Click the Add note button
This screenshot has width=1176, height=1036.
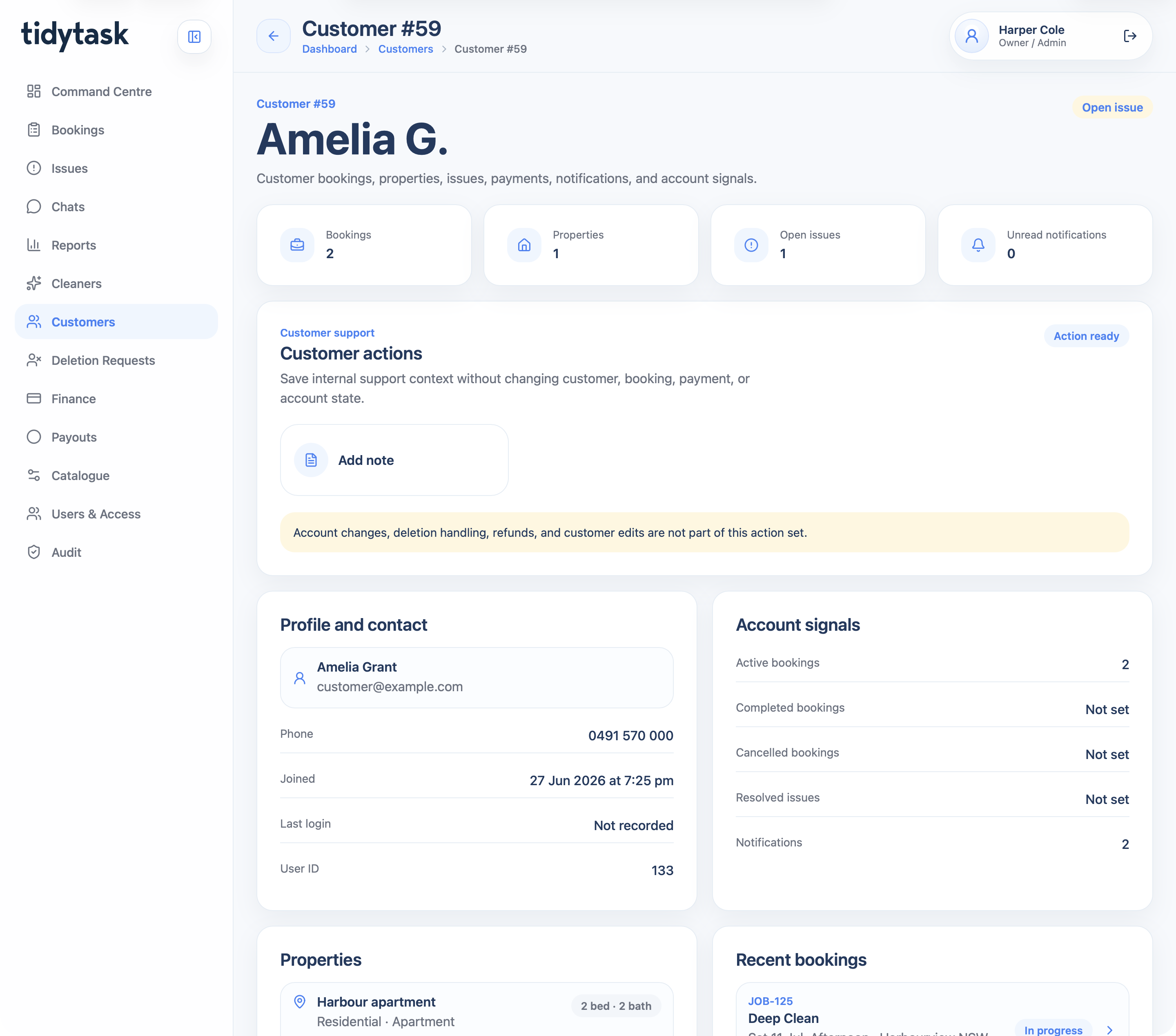pyautogui.click(x=394, y=460)
